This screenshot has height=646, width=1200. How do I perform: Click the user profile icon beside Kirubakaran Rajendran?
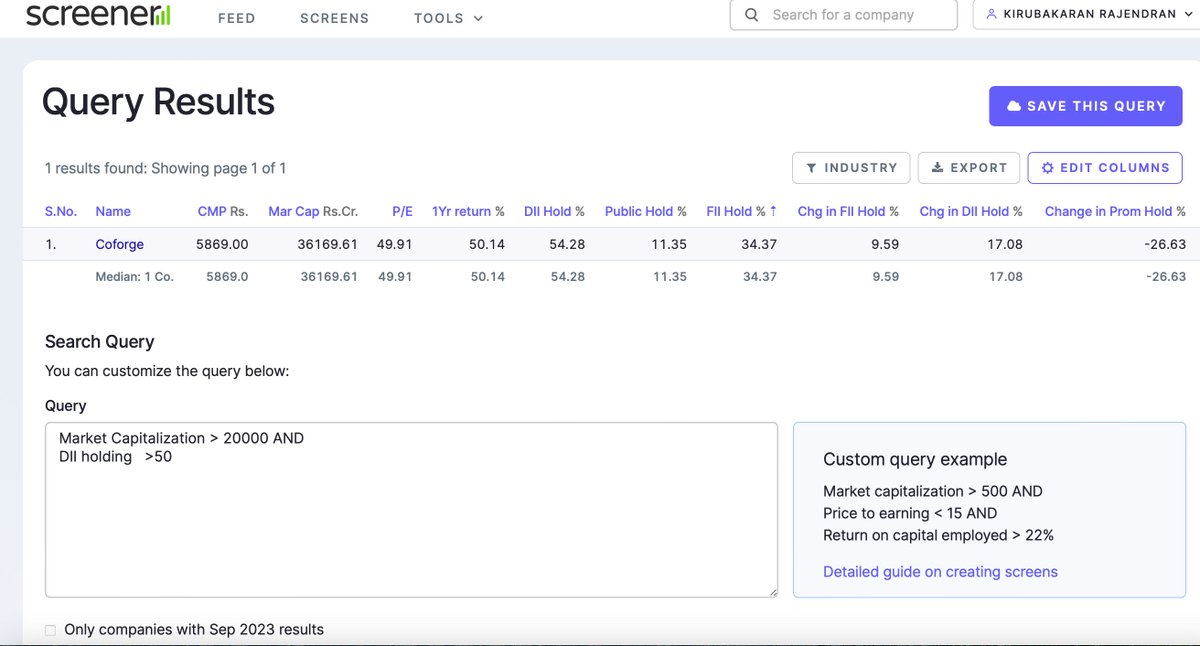click(x=991, y=15)
